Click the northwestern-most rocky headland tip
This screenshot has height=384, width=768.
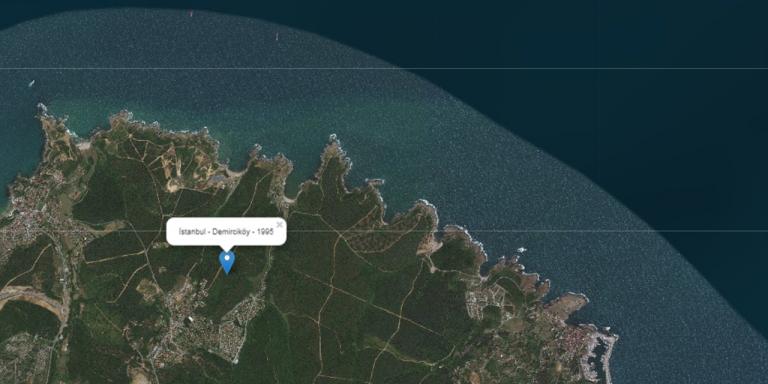click(x=42, y=107)
